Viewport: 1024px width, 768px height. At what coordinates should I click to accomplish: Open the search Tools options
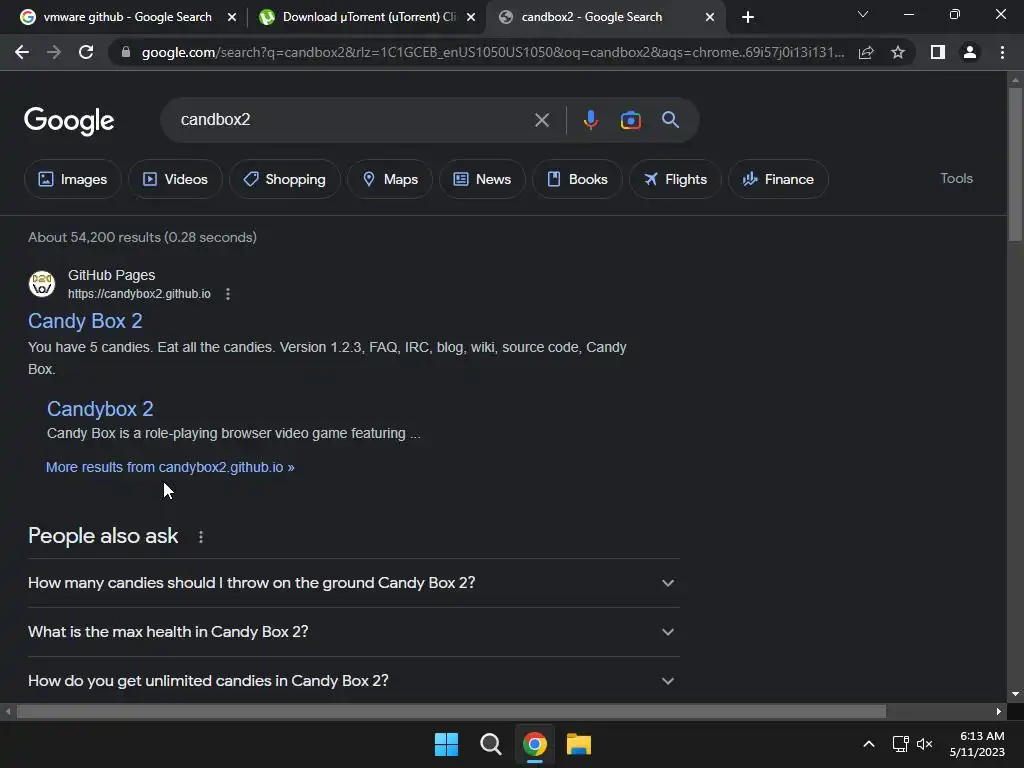(956, 178)
